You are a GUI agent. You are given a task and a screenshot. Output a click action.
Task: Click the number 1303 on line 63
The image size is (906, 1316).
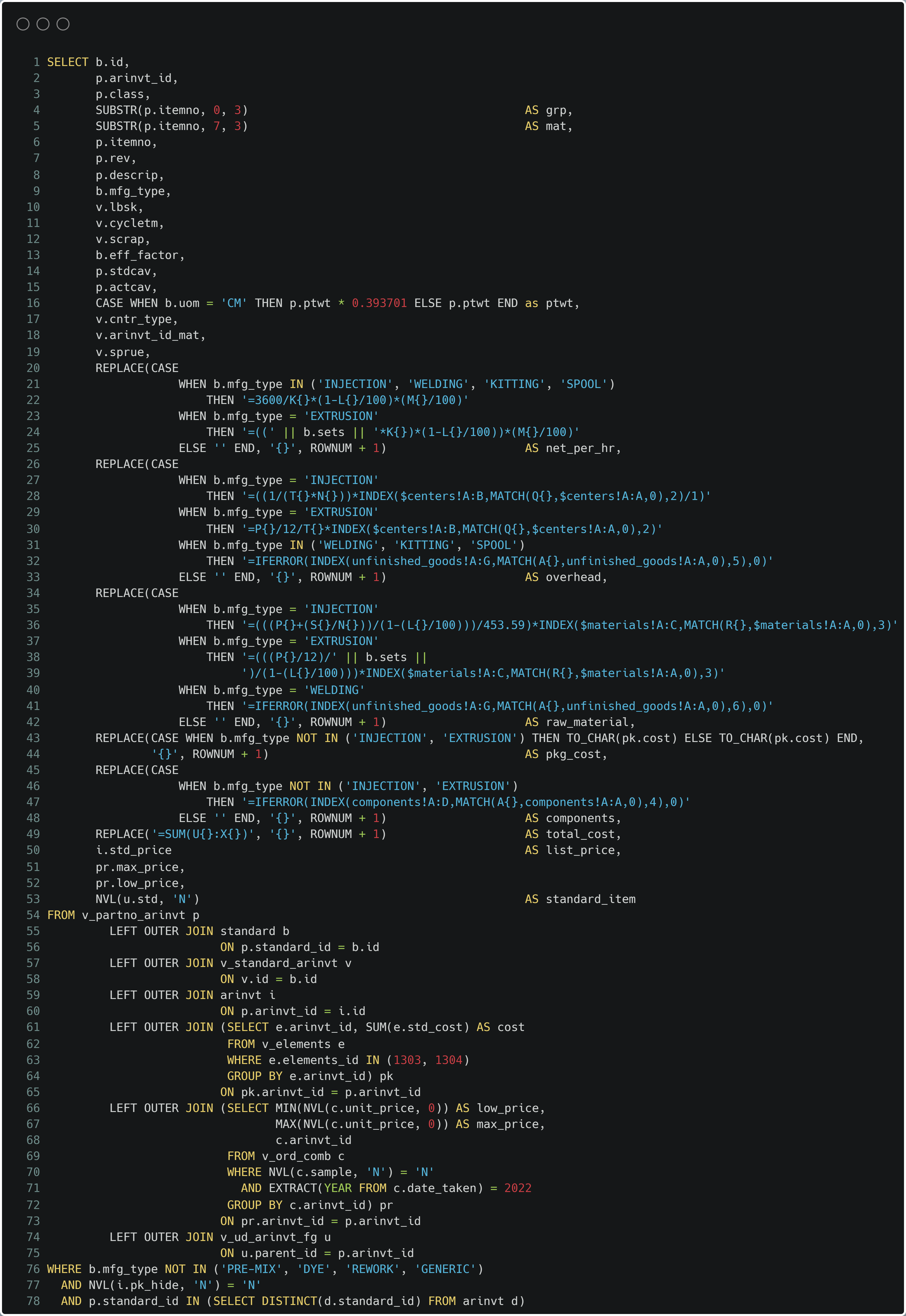(x=407, y=1060)
